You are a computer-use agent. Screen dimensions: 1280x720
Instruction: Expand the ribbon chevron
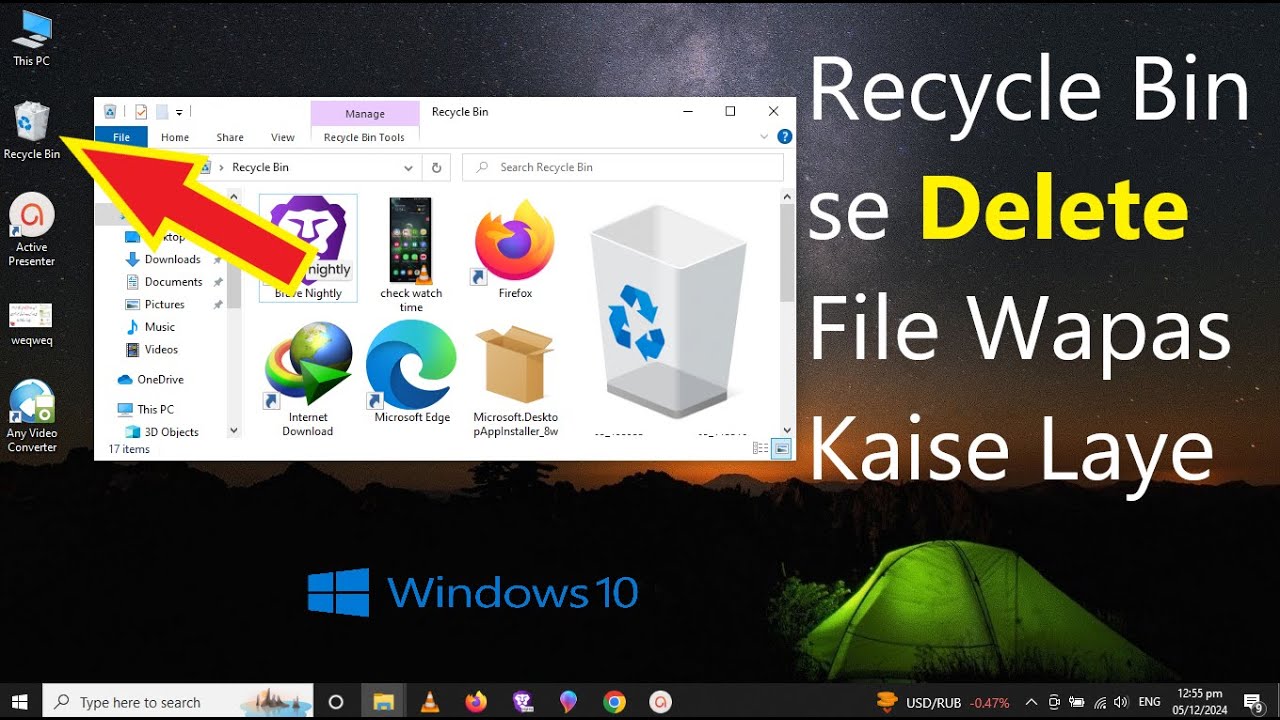(765, 137)
